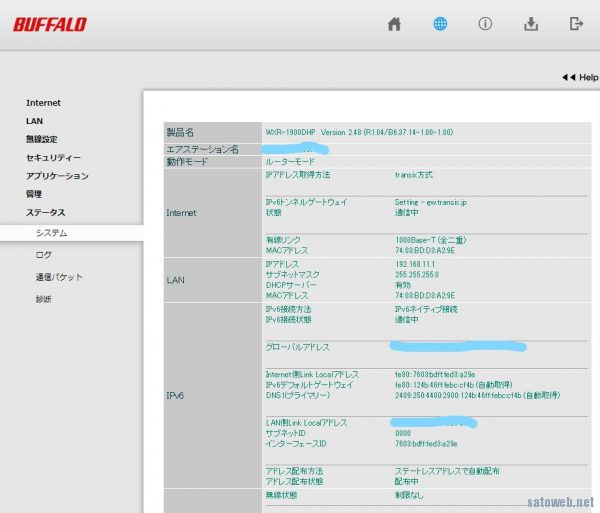Image resolution: width=600 pixels, height=513 pixels.
Task: Click the double-arrow icon beside Help
Action: 567,77
